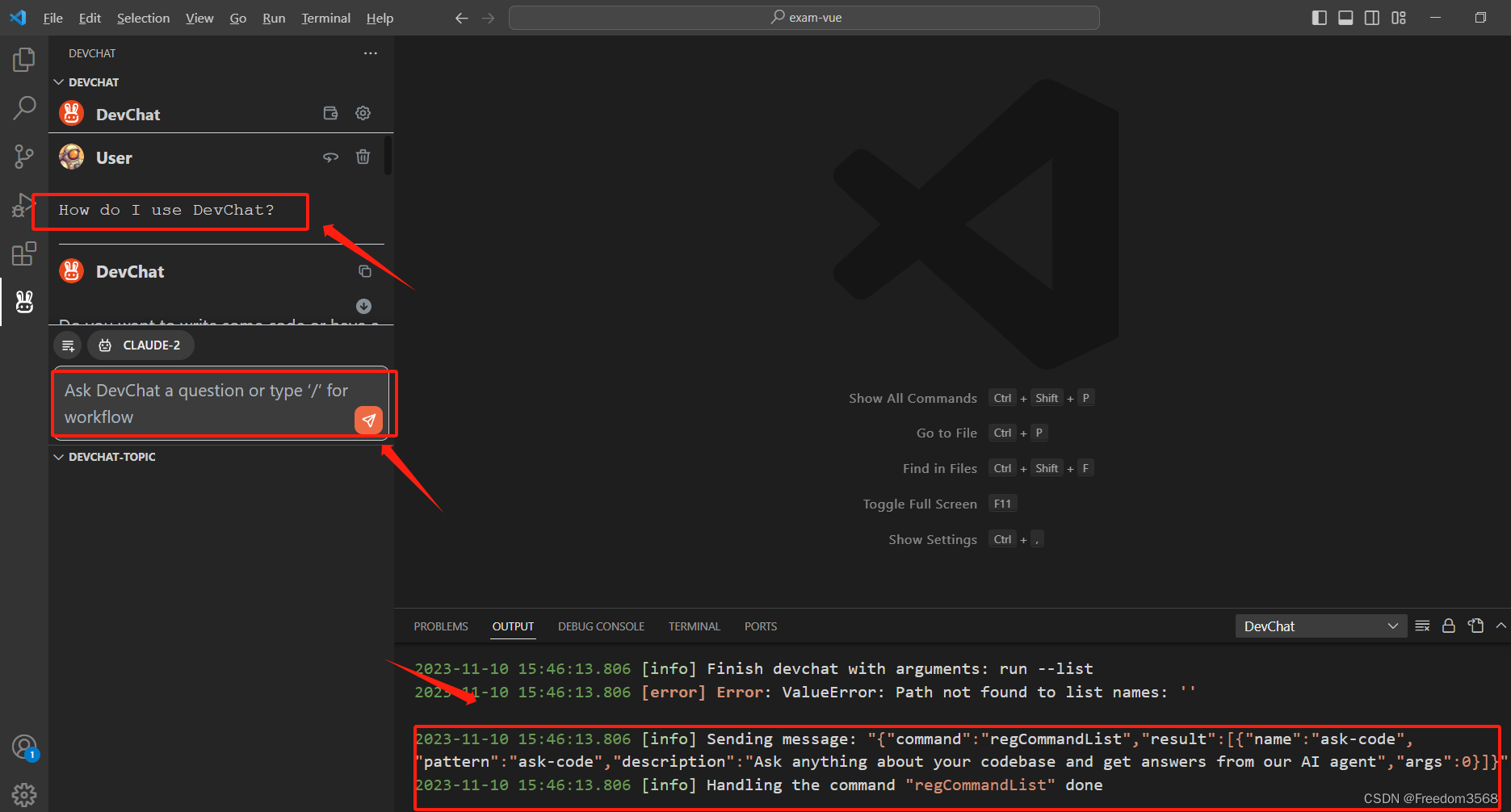The image size is (1511, 812).
Task: Restore the window size
Action: [1480, 18]
